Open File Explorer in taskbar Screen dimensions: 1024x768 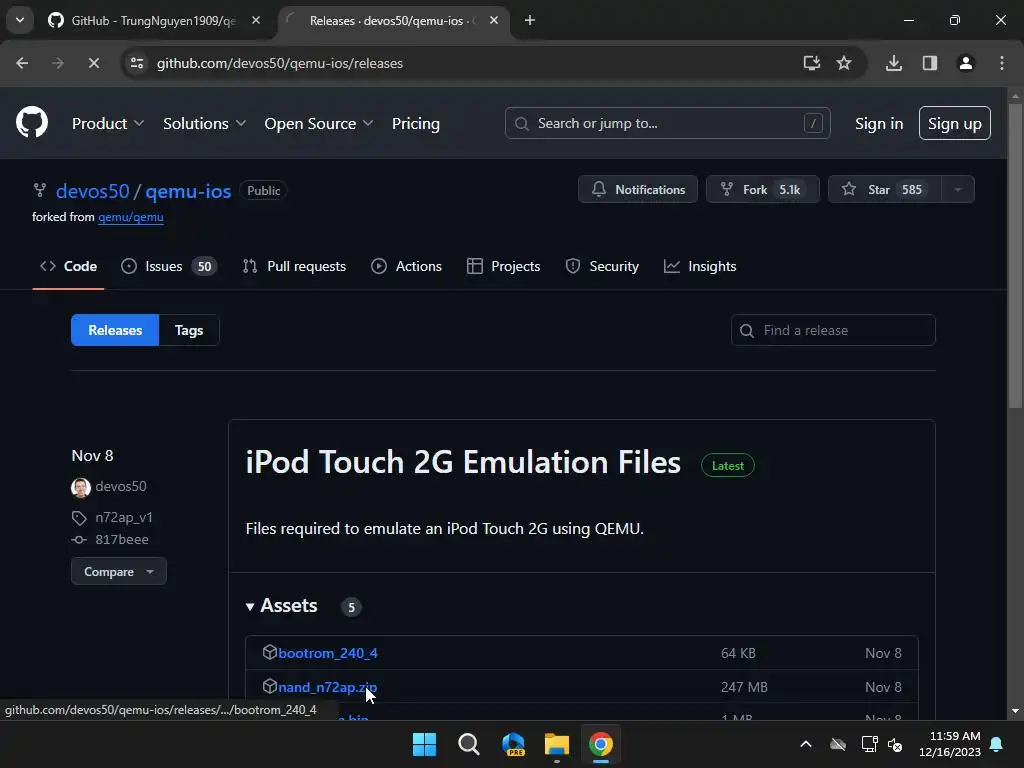[x=556, y=744]
